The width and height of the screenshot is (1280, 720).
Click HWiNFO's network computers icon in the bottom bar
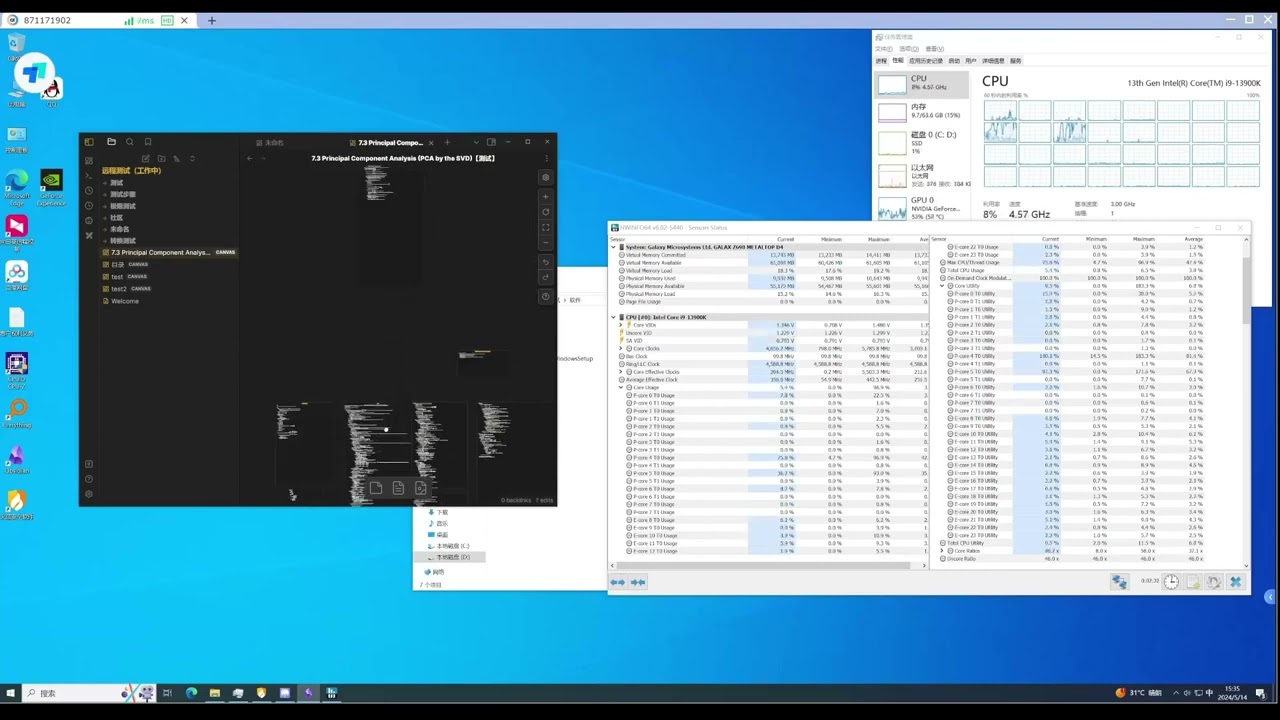pos(1119,582)
